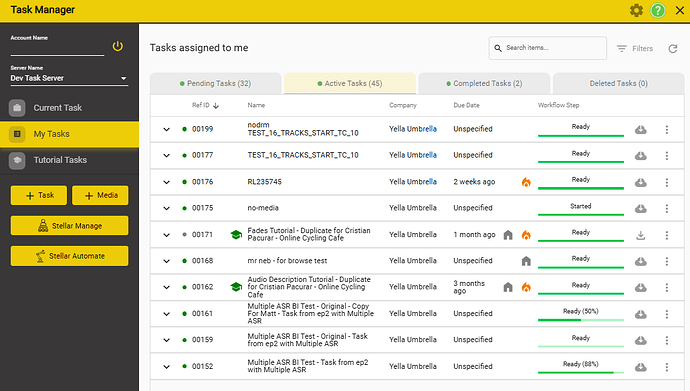
Task: Click the + Task button
Action: 39,195
